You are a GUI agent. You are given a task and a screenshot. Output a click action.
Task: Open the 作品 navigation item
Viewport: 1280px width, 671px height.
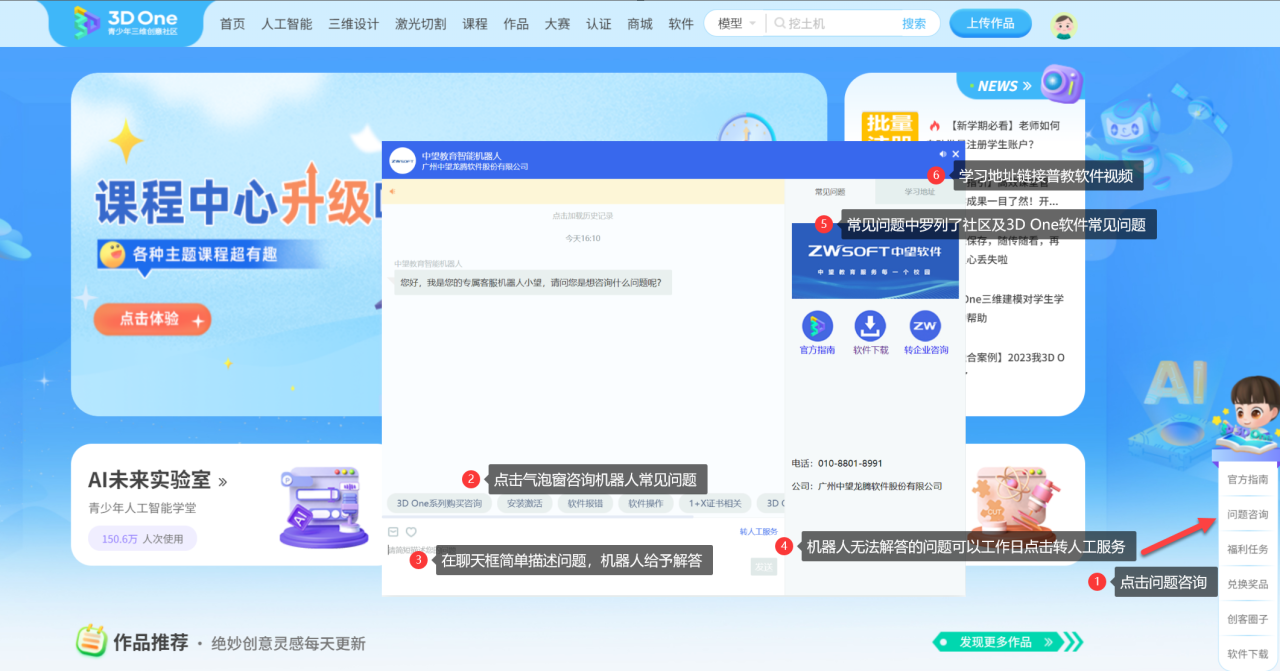click(x=516, y=24)
